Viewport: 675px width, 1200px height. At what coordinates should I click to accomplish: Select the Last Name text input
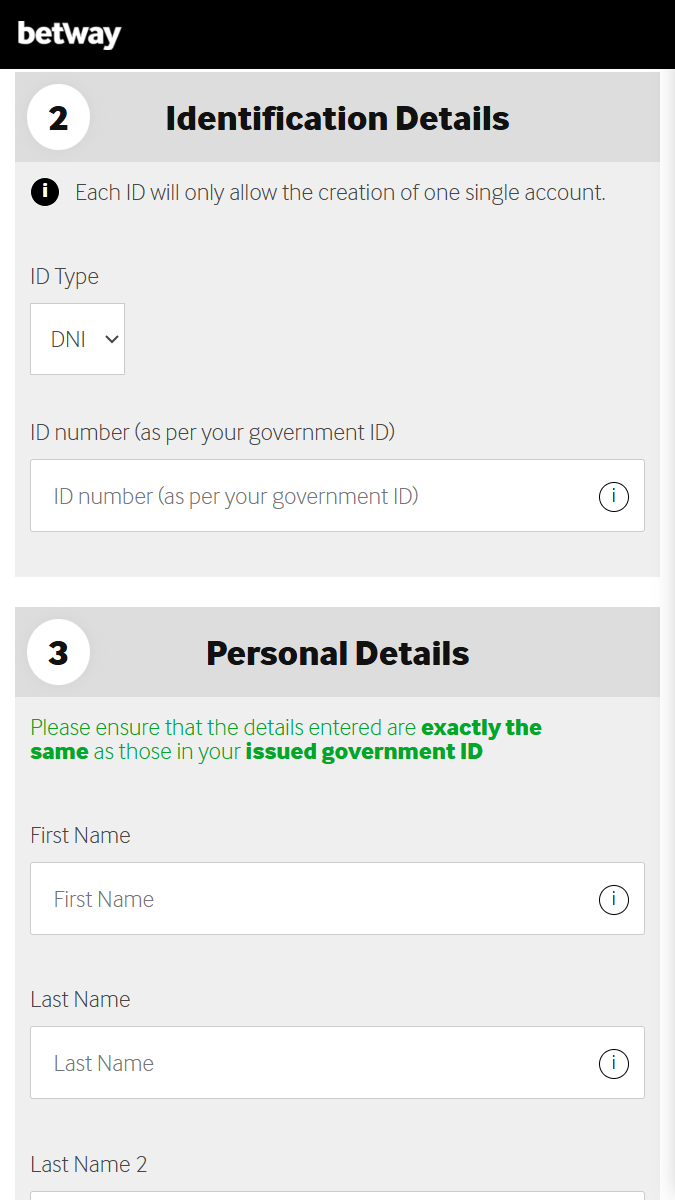(x=310, y=1063)
